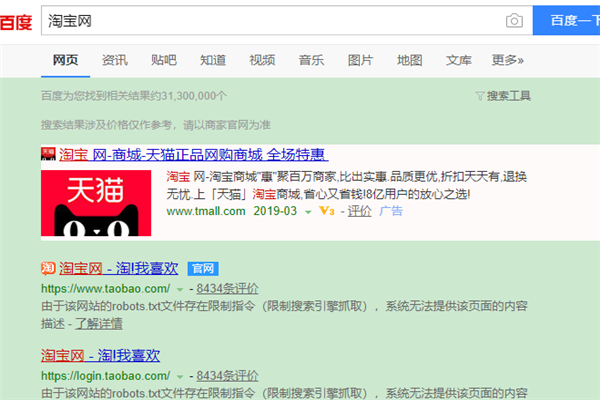Click the Tmall favicon beside ad title

48,154
